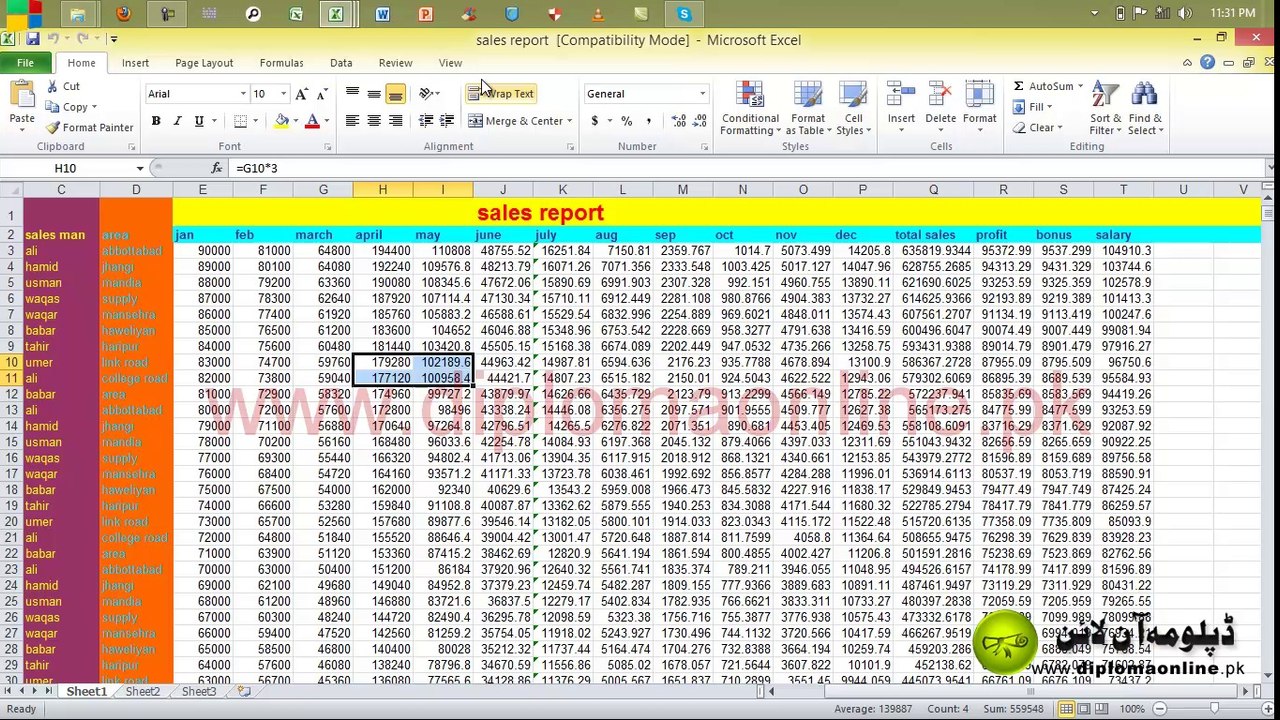
Task: Open Cell Styles gallery
Action: click(853, 108)
